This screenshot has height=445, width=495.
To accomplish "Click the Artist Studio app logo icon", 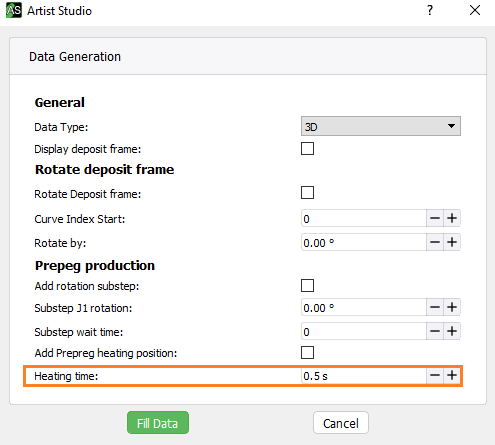I will [14, 10].
